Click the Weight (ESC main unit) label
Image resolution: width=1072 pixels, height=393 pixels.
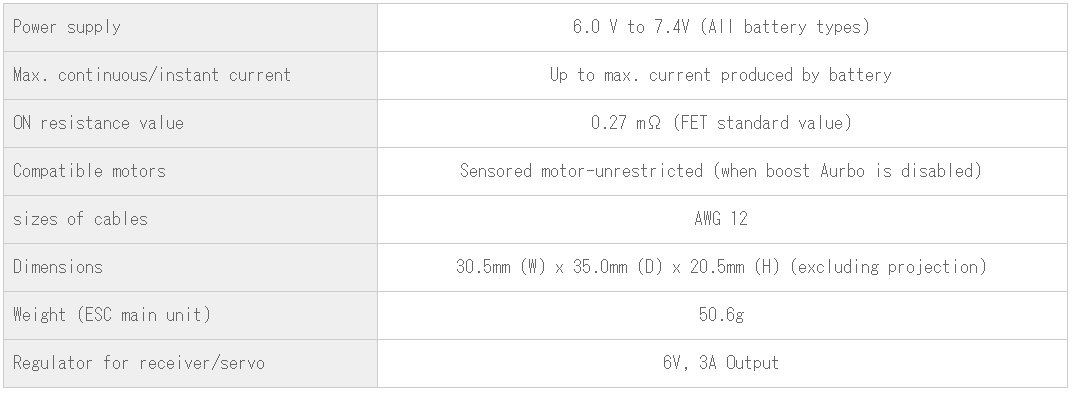coord(112,315)
